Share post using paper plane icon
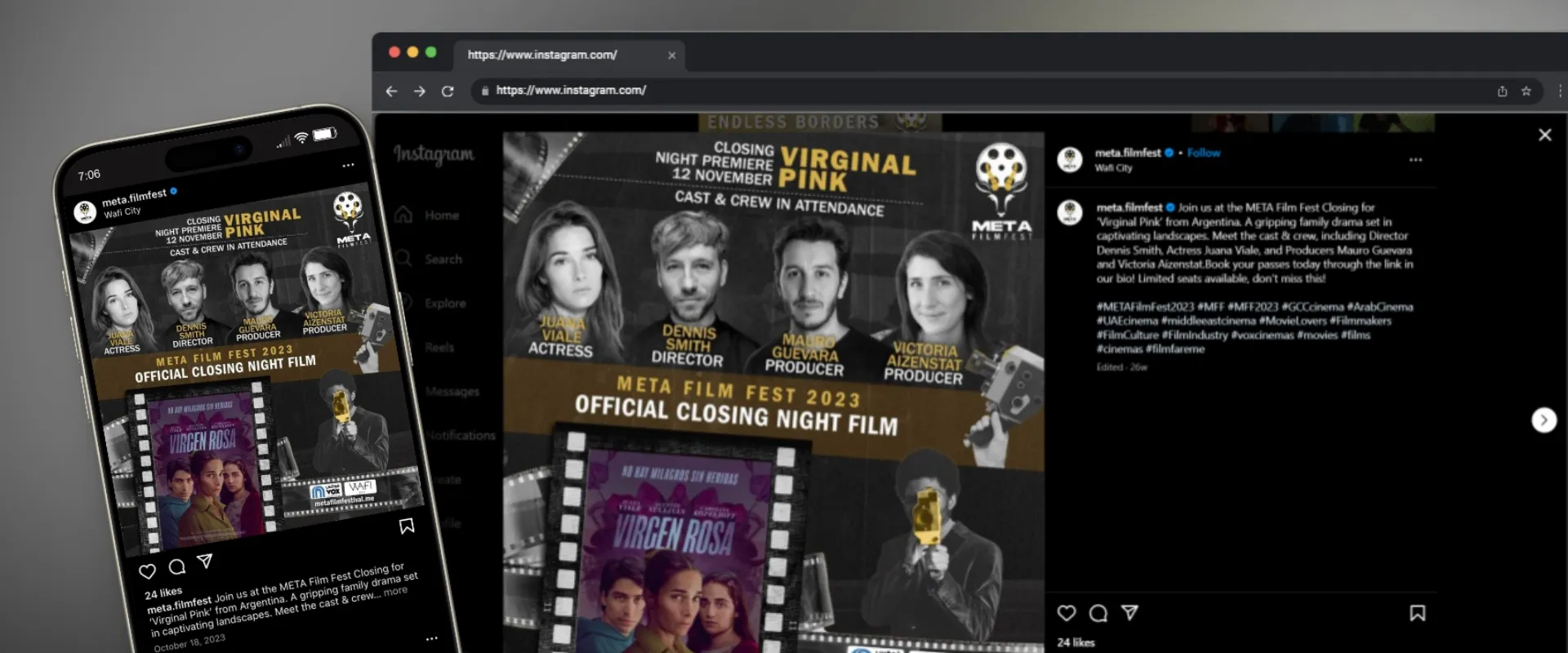Screen dimensions: 1568x653 pyautogui.click(x=1129, y=612)
